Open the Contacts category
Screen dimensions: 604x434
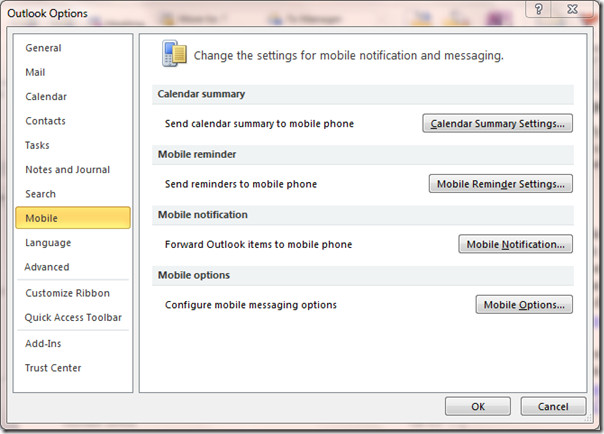click(x=73, y=121)
